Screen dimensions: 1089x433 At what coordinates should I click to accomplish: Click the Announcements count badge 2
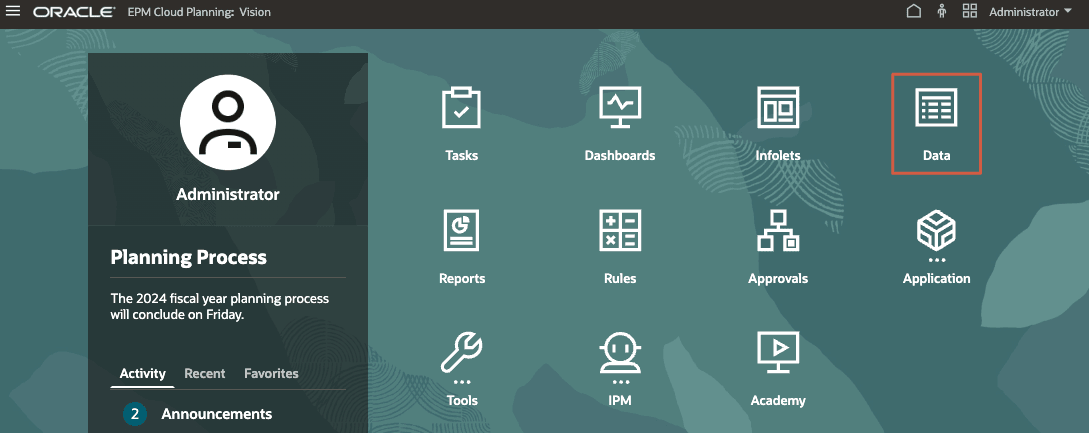click(x=135, y=414)
